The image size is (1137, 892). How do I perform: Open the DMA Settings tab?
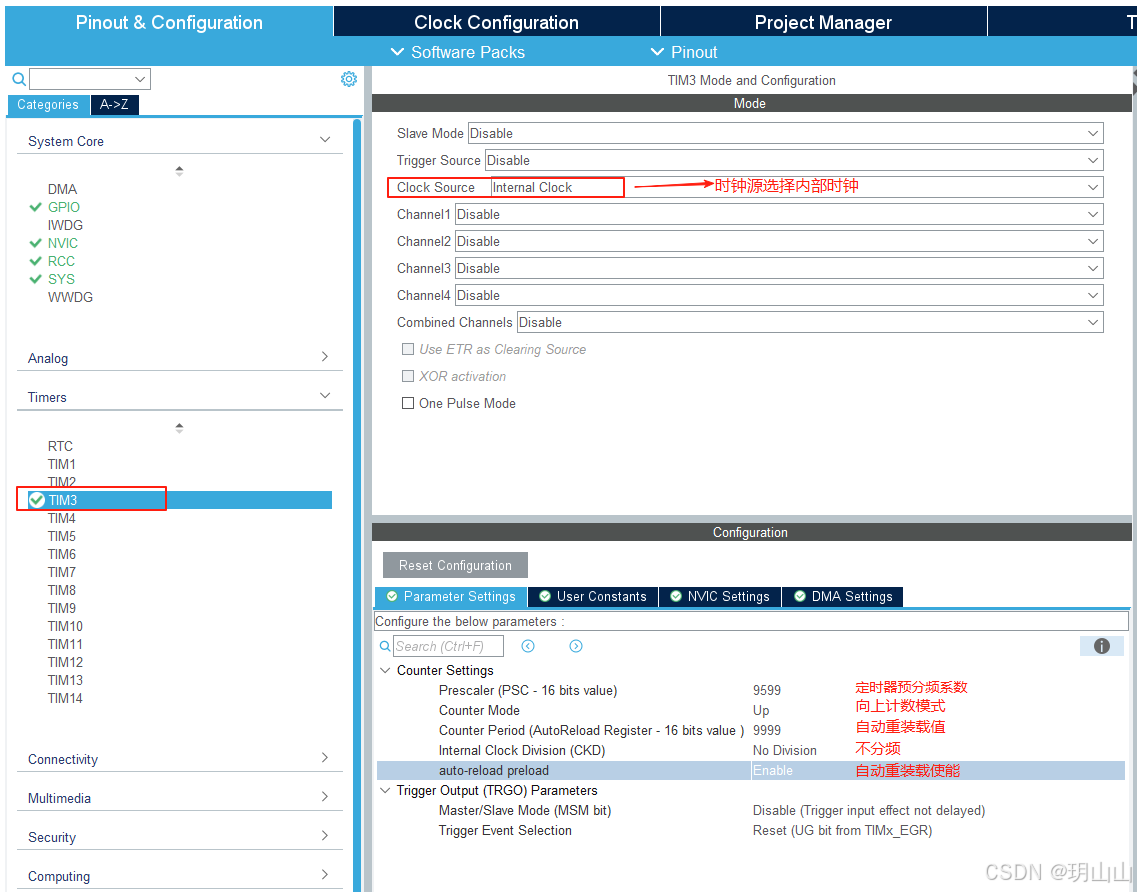pyautogui.click(x=843, y=596)
